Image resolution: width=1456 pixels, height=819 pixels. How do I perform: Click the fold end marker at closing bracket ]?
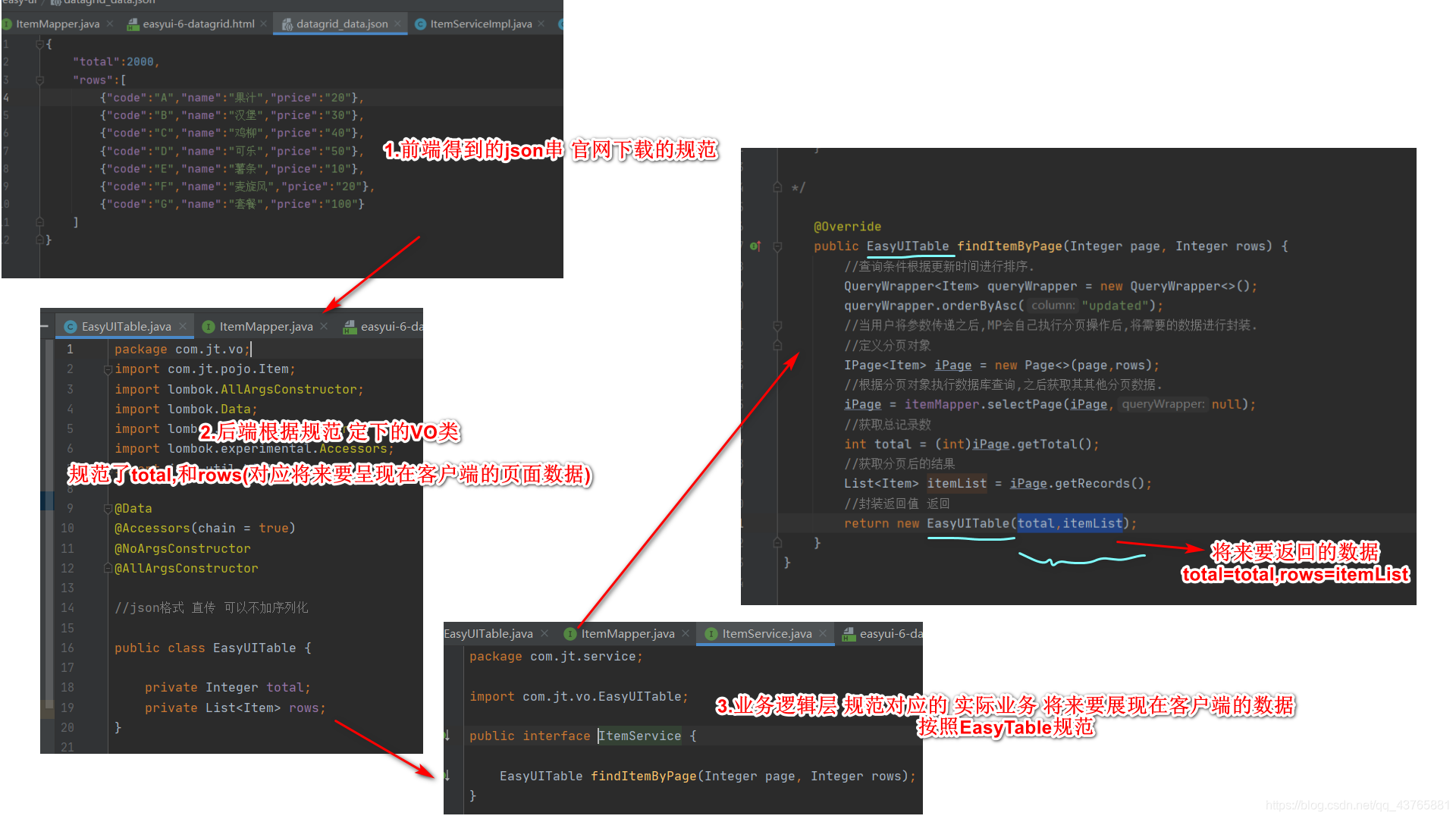pyautogui.click(x=39, y=222)
